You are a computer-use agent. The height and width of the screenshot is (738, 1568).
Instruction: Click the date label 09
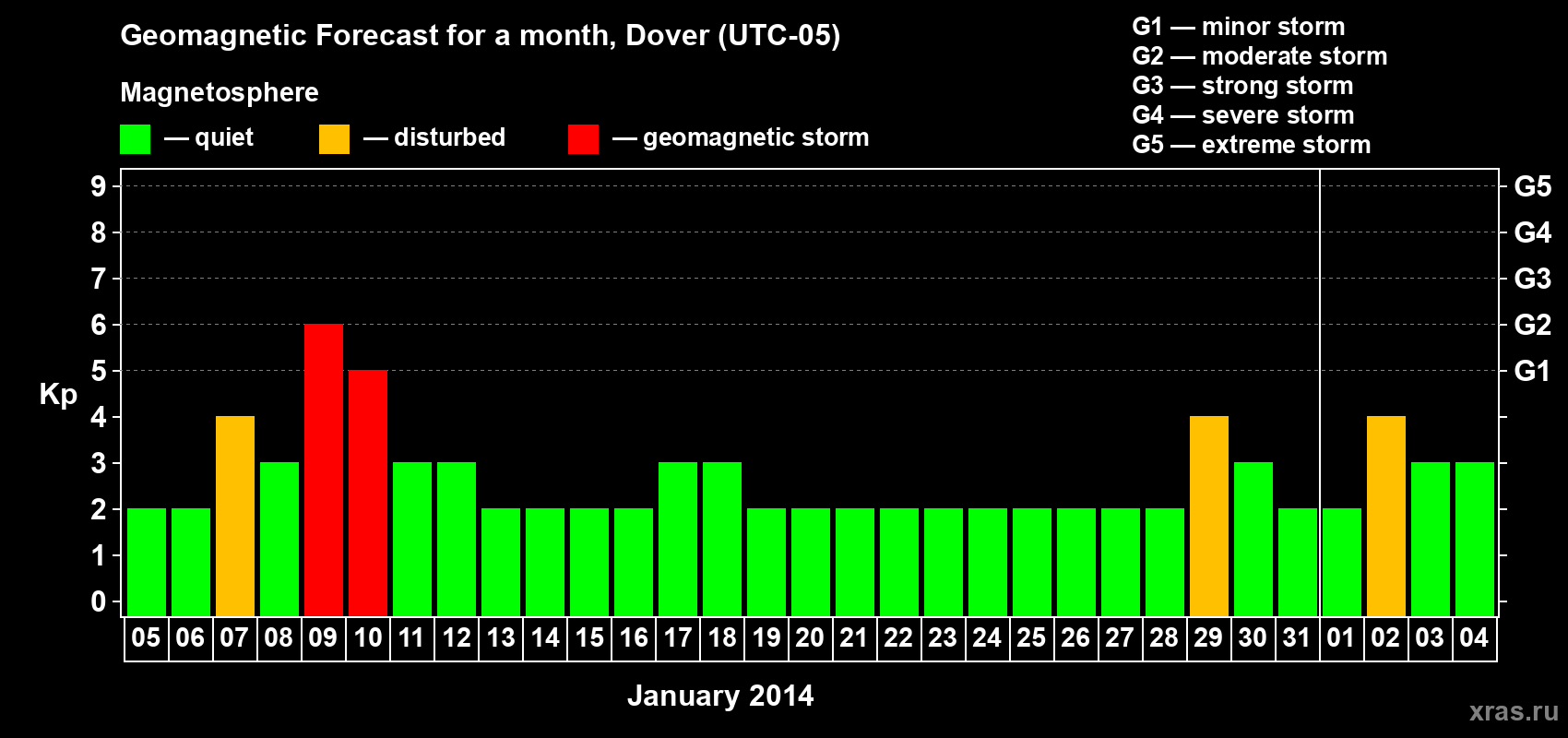323,638
